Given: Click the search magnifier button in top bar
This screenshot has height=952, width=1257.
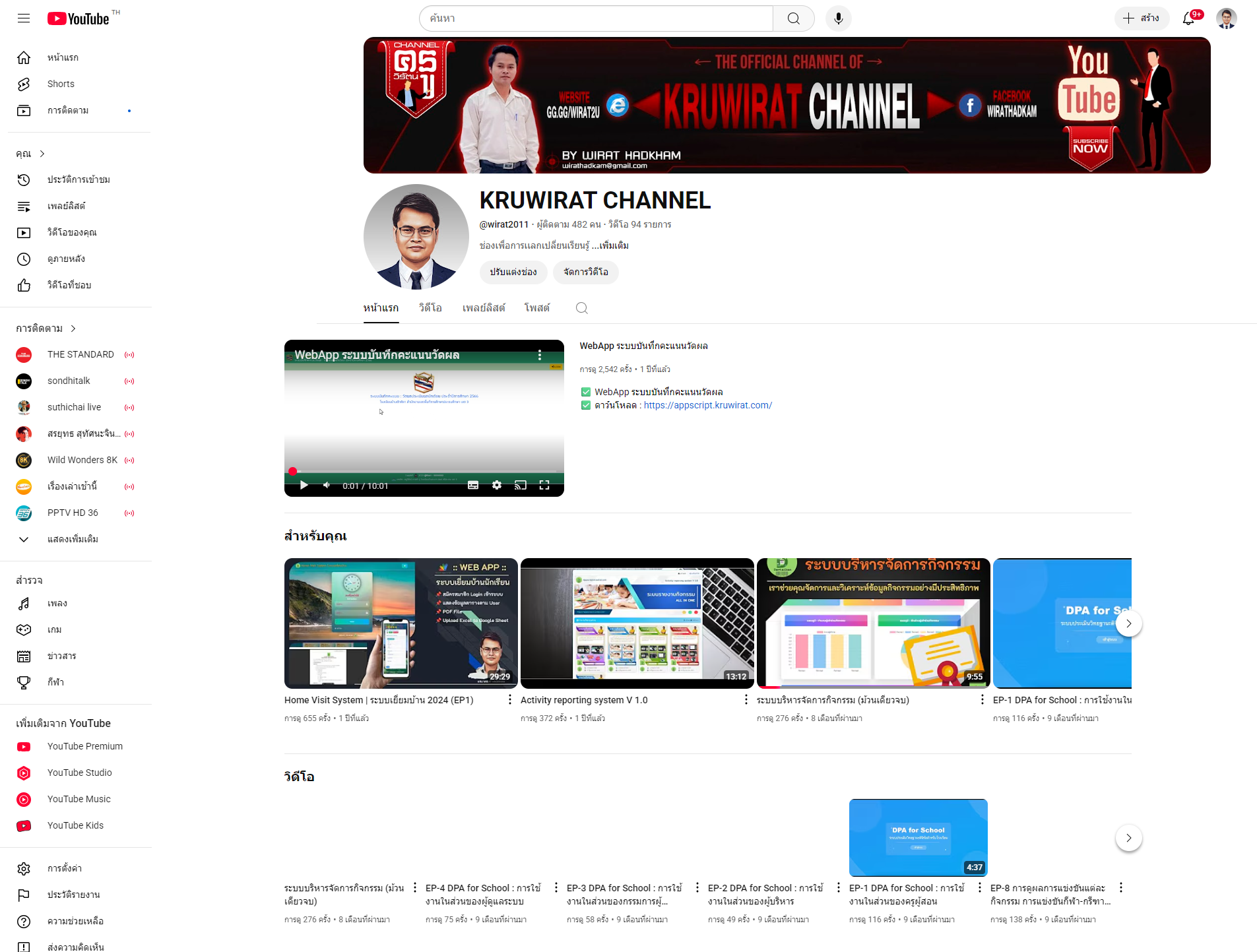Looking at the screenshot, I should coord(793,18).
